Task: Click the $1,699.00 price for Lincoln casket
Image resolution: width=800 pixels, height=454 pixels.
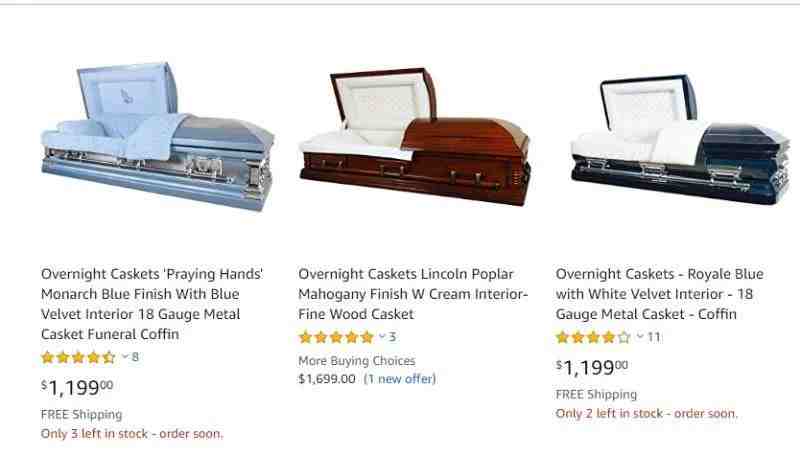Action: coord(327,379)
